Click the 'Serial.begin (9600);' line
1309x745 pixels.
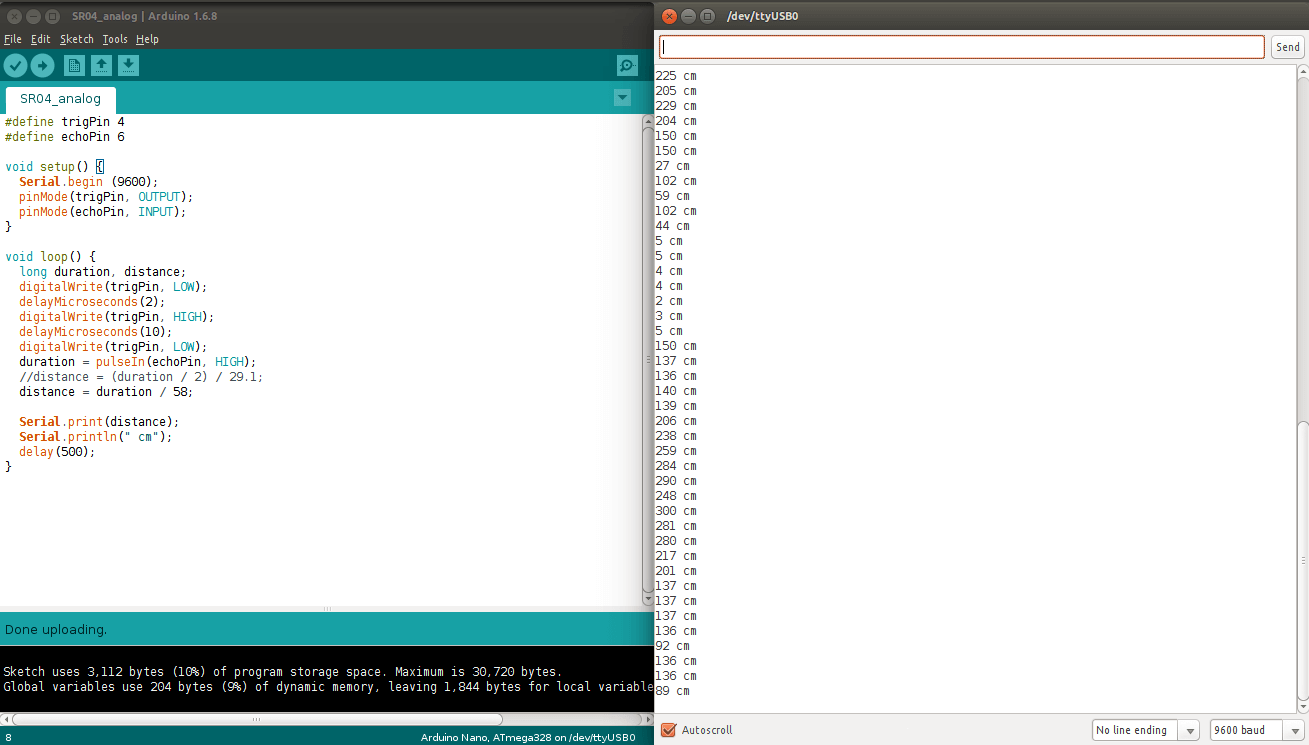(88, 181)
